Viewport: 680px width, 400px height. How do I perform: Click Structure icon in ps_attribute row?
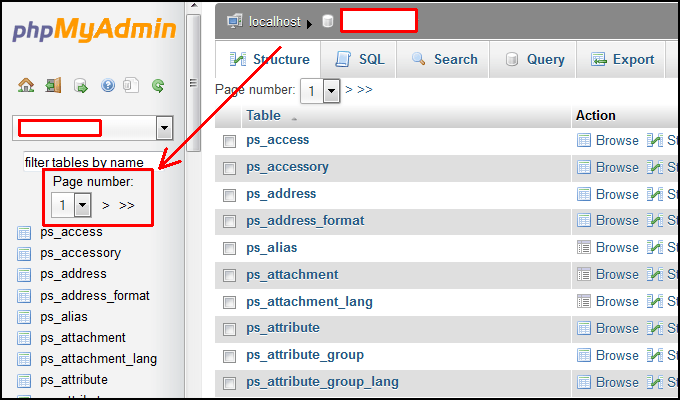655,328
